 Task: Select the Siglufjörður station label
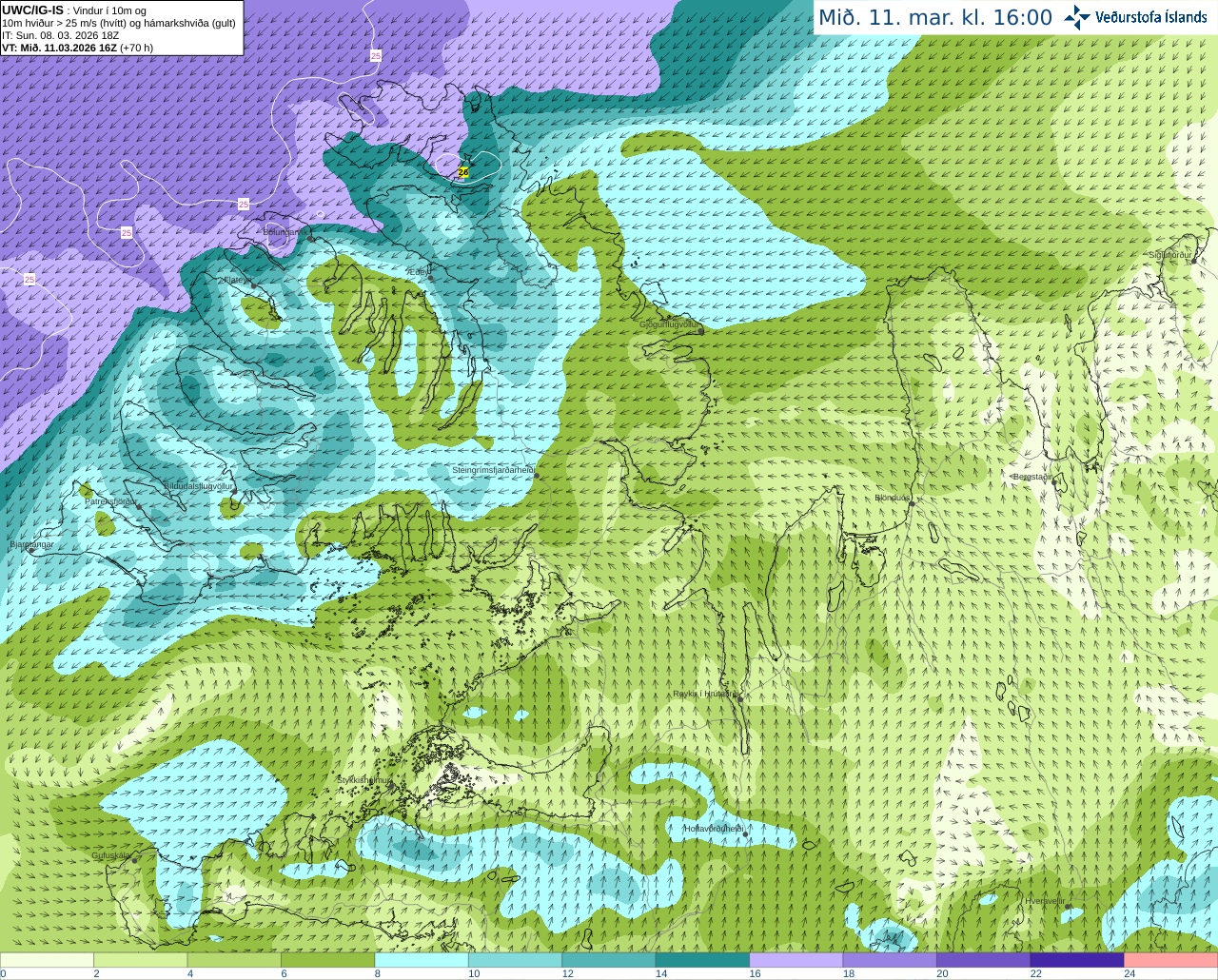click(1170, 255)
